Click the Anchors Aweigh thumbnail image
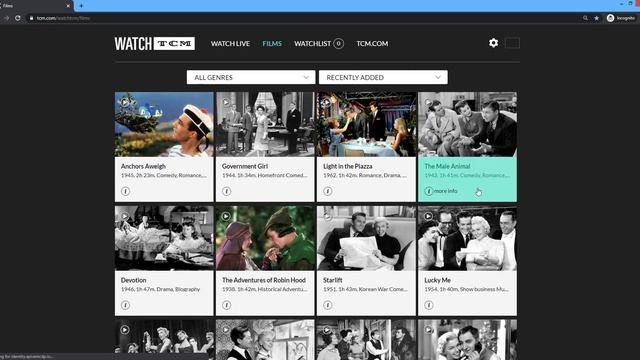The width and height of the screenshot is (640, 360). pos(164,124)
